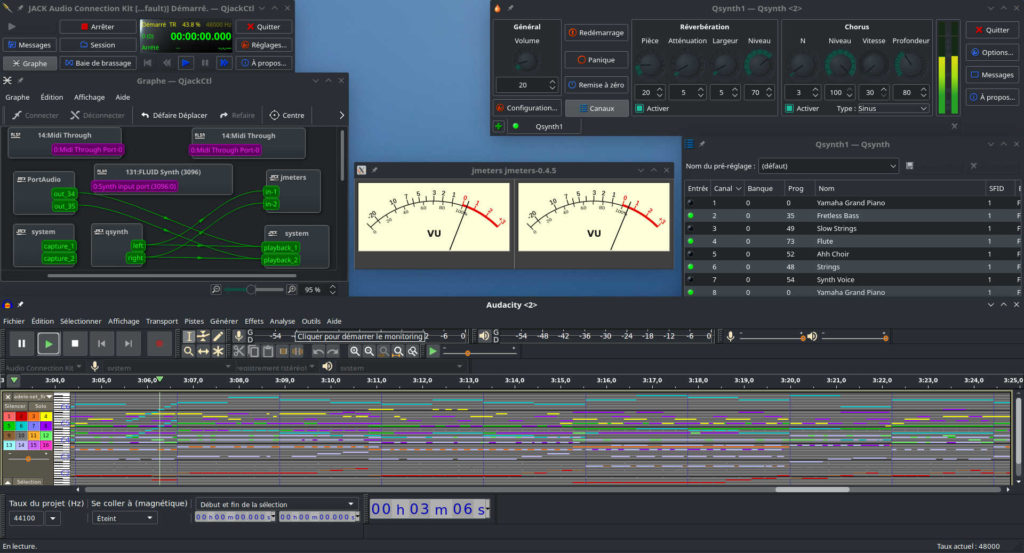Click the Réglages... button in QjackCtl
The height and width of the screenshot is (553, 1024).
coord(264,45)
